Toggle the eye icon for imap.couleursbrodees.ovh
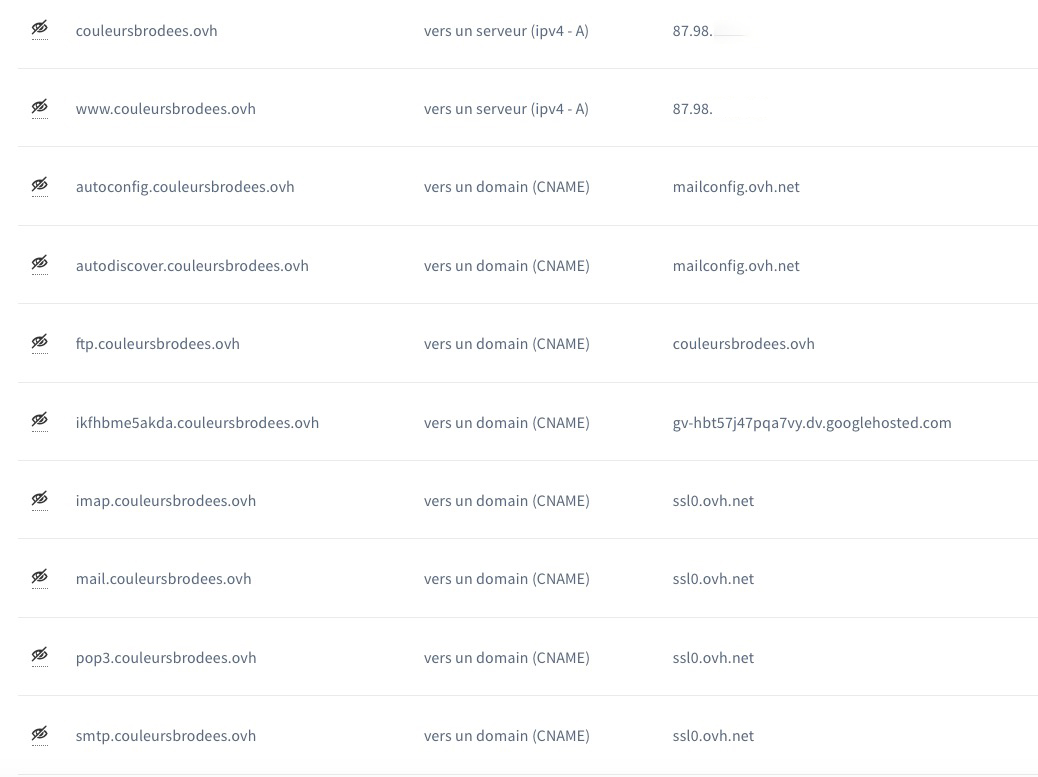Image resolution: width=1038 pixels, height=777 pixels. [40, 499]
